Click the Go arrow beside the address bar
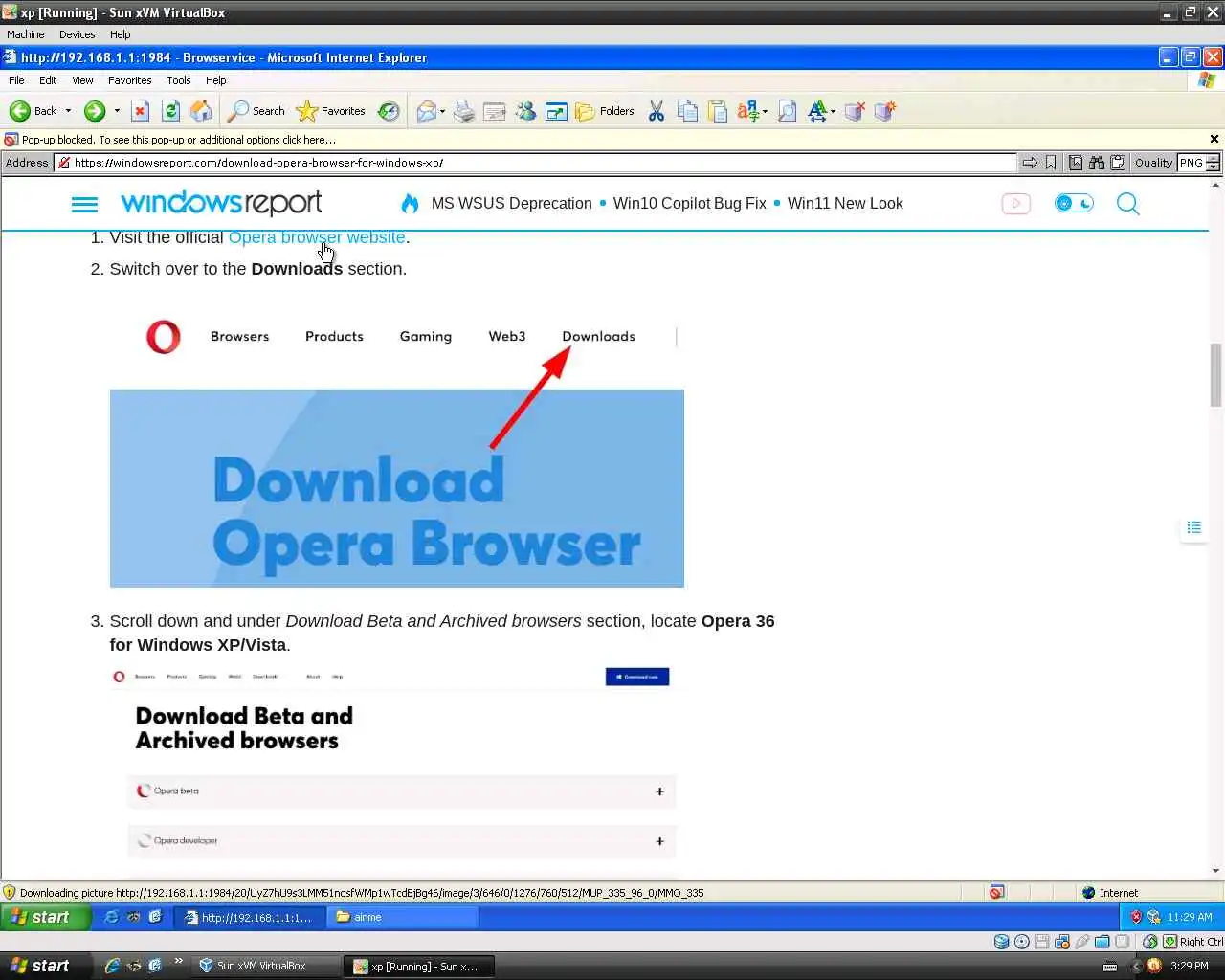 [1030, 163]
